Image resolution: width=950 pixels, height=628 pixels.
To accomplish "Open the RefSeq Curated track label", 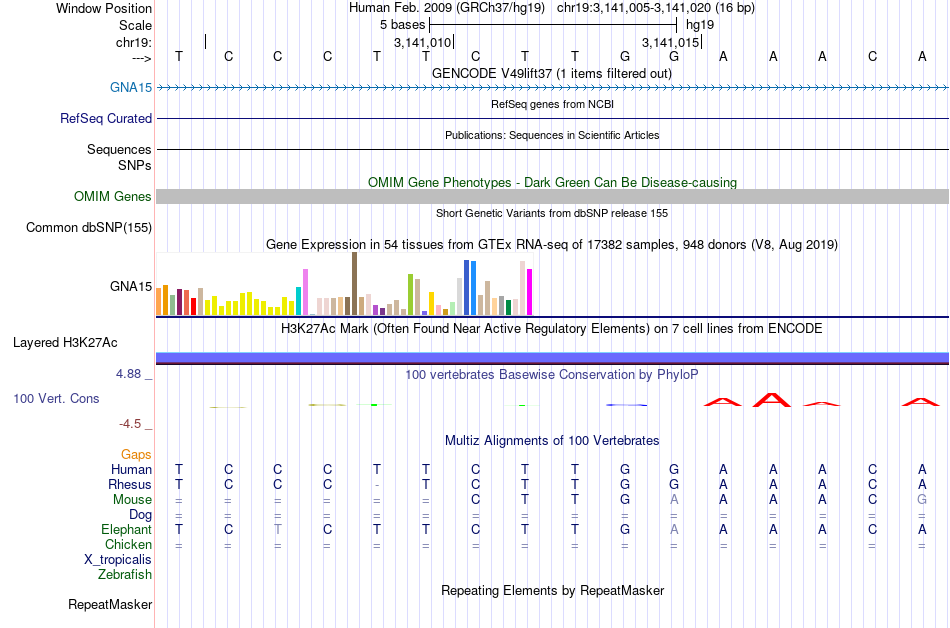I will coord(106,119).
